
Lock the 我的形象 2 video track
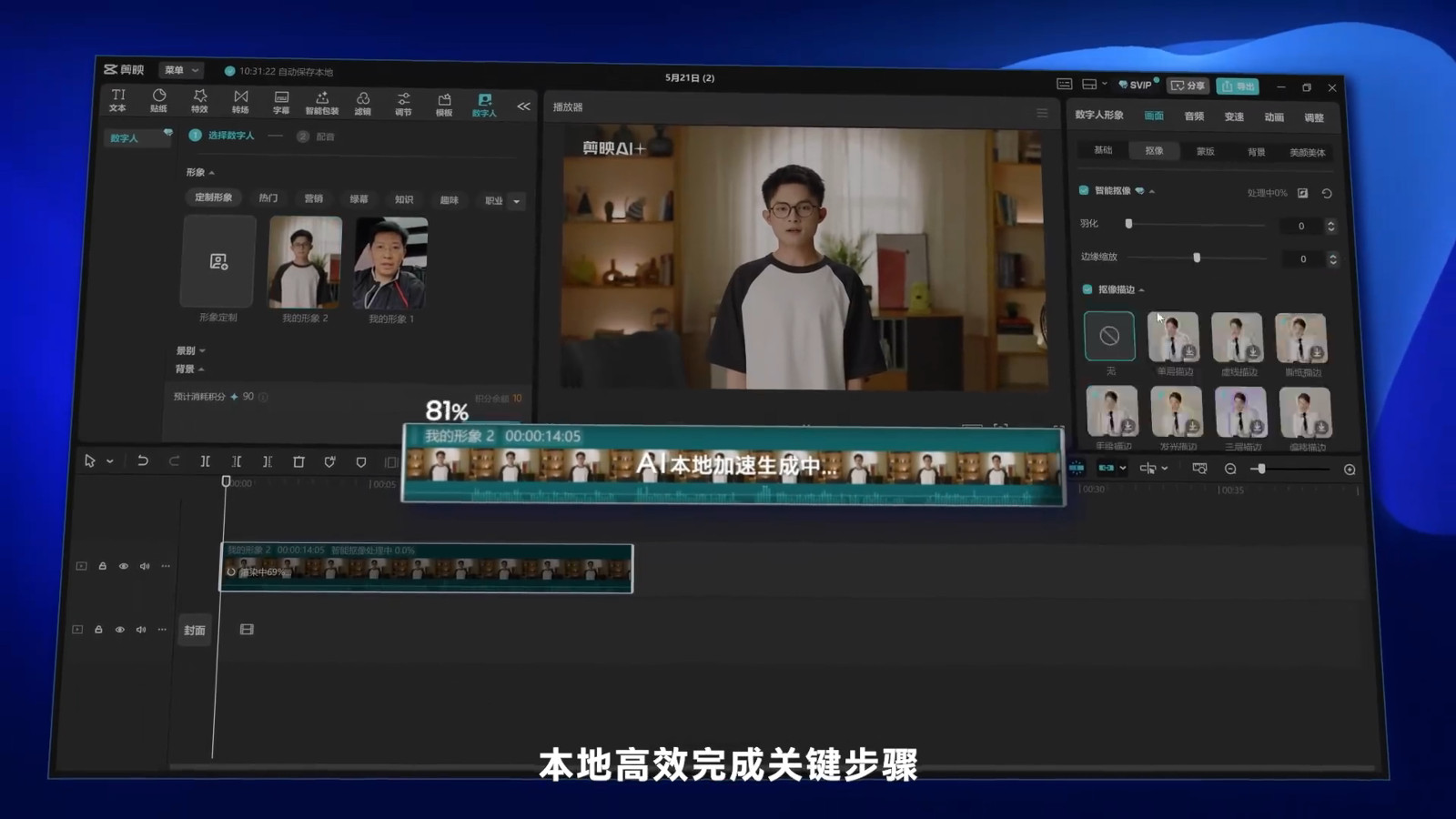click(x=102, y=566)
